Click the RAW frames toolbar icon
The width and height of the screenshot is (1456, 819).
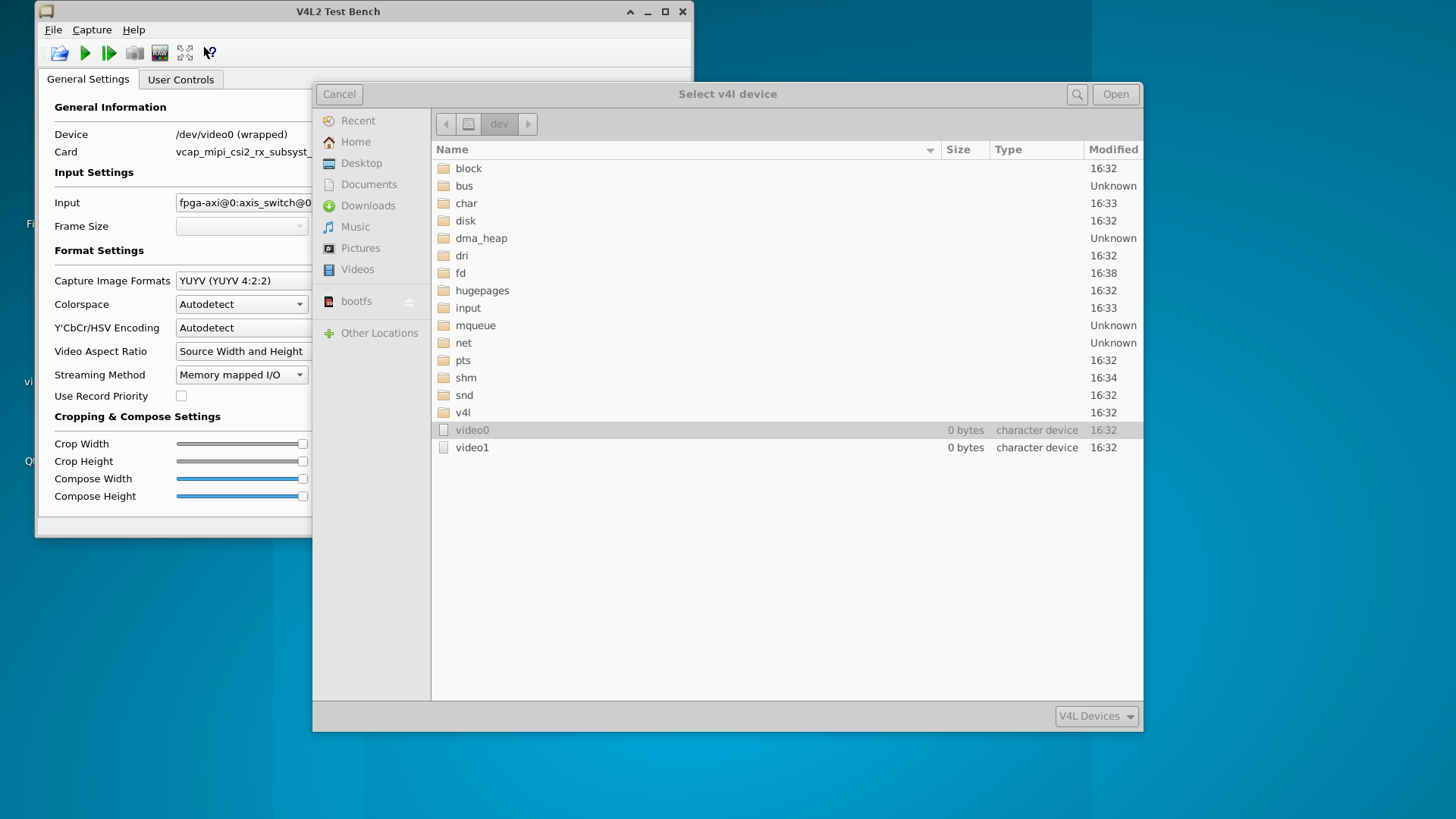click(x=160, y=53)
